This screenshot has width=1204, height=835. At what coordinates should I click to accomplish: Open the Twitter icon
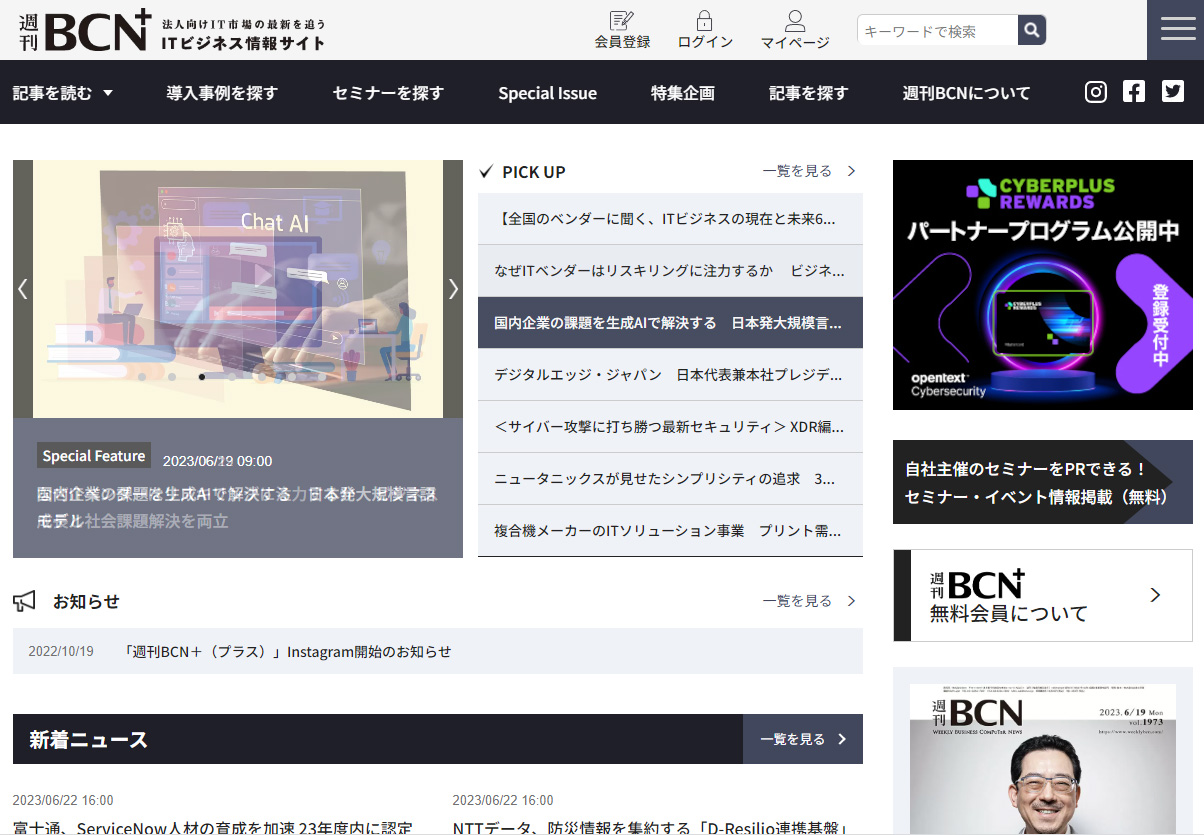pos(1172,91)
